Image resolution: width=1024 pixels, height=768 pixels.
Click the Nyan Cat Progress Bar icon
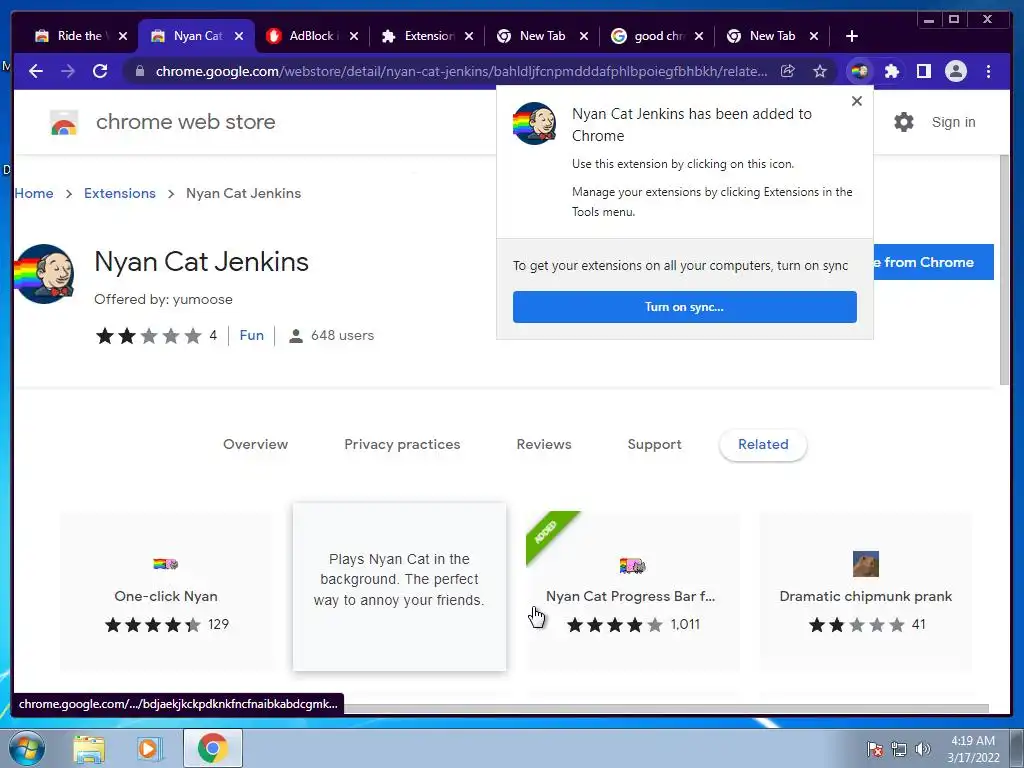632,566
